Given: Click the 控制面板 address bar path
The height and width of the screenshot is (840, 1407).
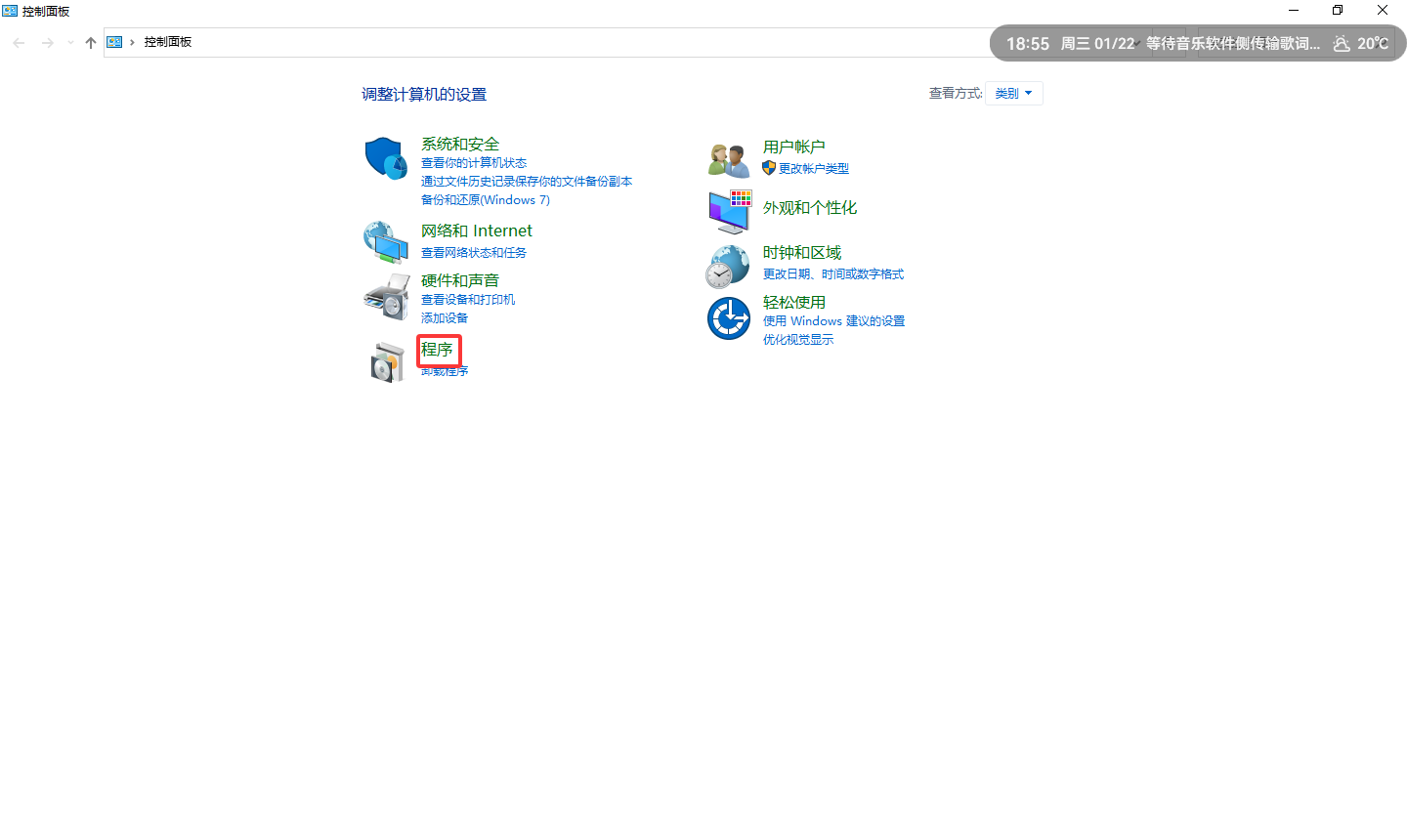Looking at the screenshot, I should coord(168,43).
